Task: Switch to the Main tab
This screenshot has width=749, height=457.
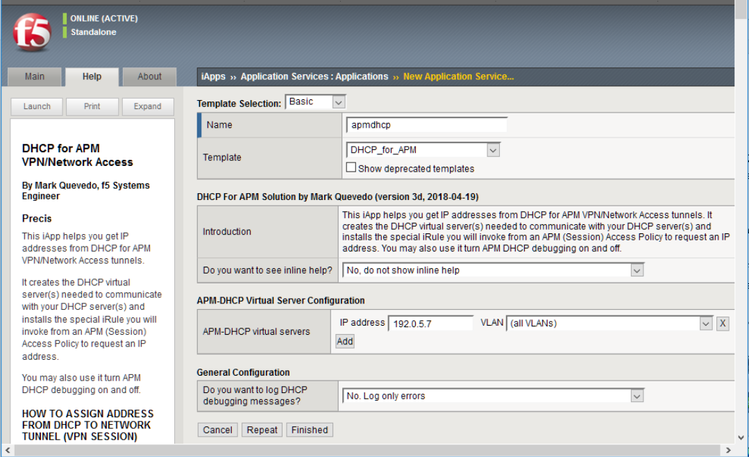Action: pyautogui.click(x=35, y=77)
